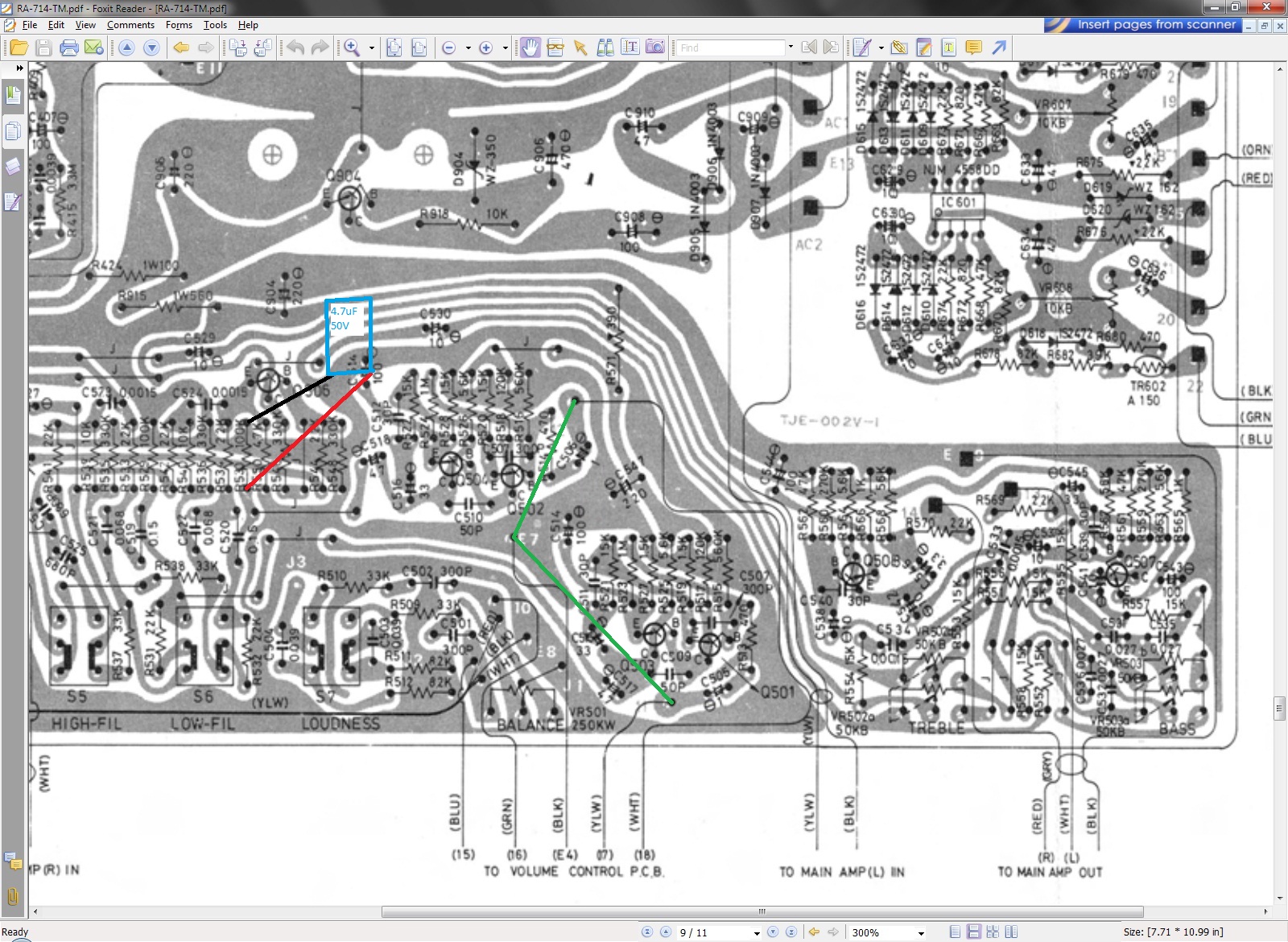Screen dimensions: 1288x942
Task: Go to the next page with the toolbar down arrow
Action: [151, 48]
